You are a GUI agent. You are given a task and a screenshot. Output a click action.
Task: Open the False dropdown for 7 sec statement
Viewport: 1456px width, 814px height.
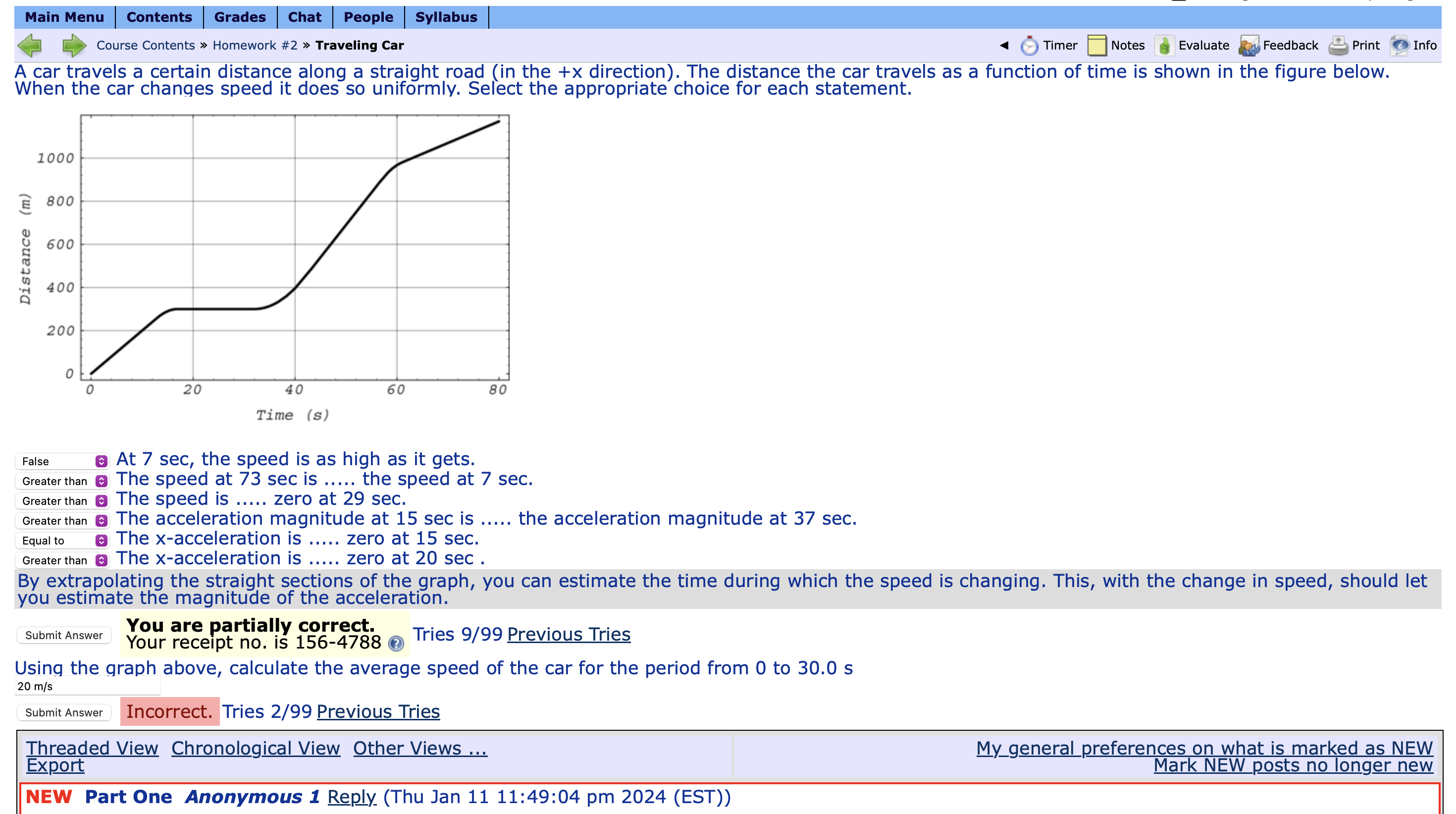61,461
